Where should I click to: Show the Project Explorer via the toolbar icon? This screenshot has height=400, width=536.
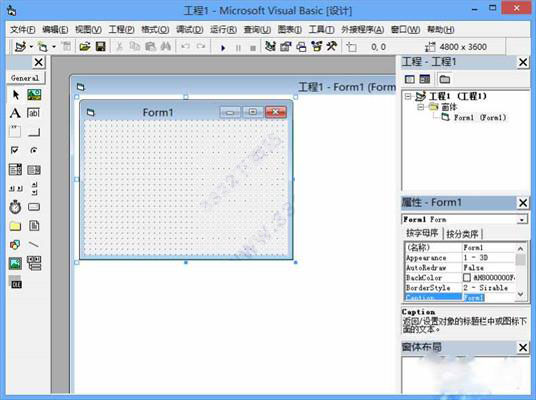(x=270, y=46)
